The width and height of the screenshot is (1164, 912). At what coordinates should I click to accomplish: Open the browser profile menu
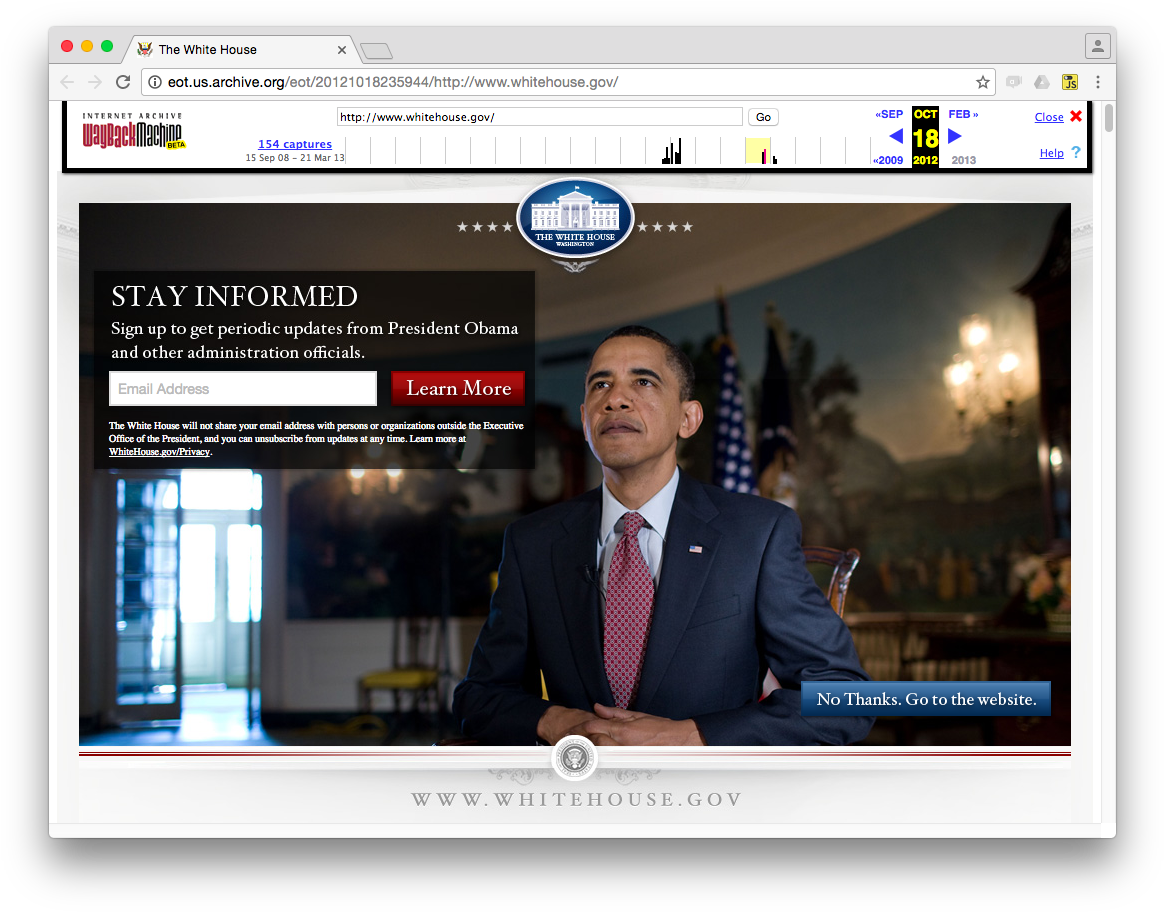click(1097, 45)
